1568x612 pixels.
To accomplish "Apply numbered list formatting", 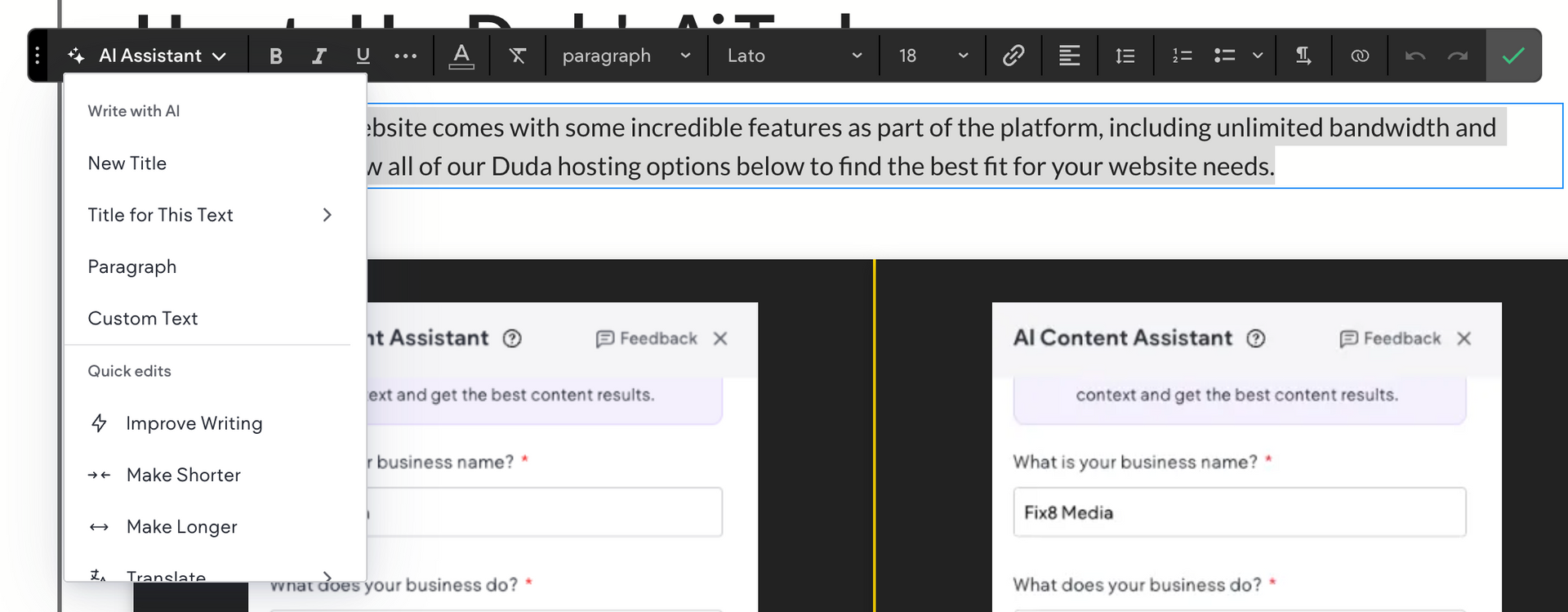I will [1182, 56].
